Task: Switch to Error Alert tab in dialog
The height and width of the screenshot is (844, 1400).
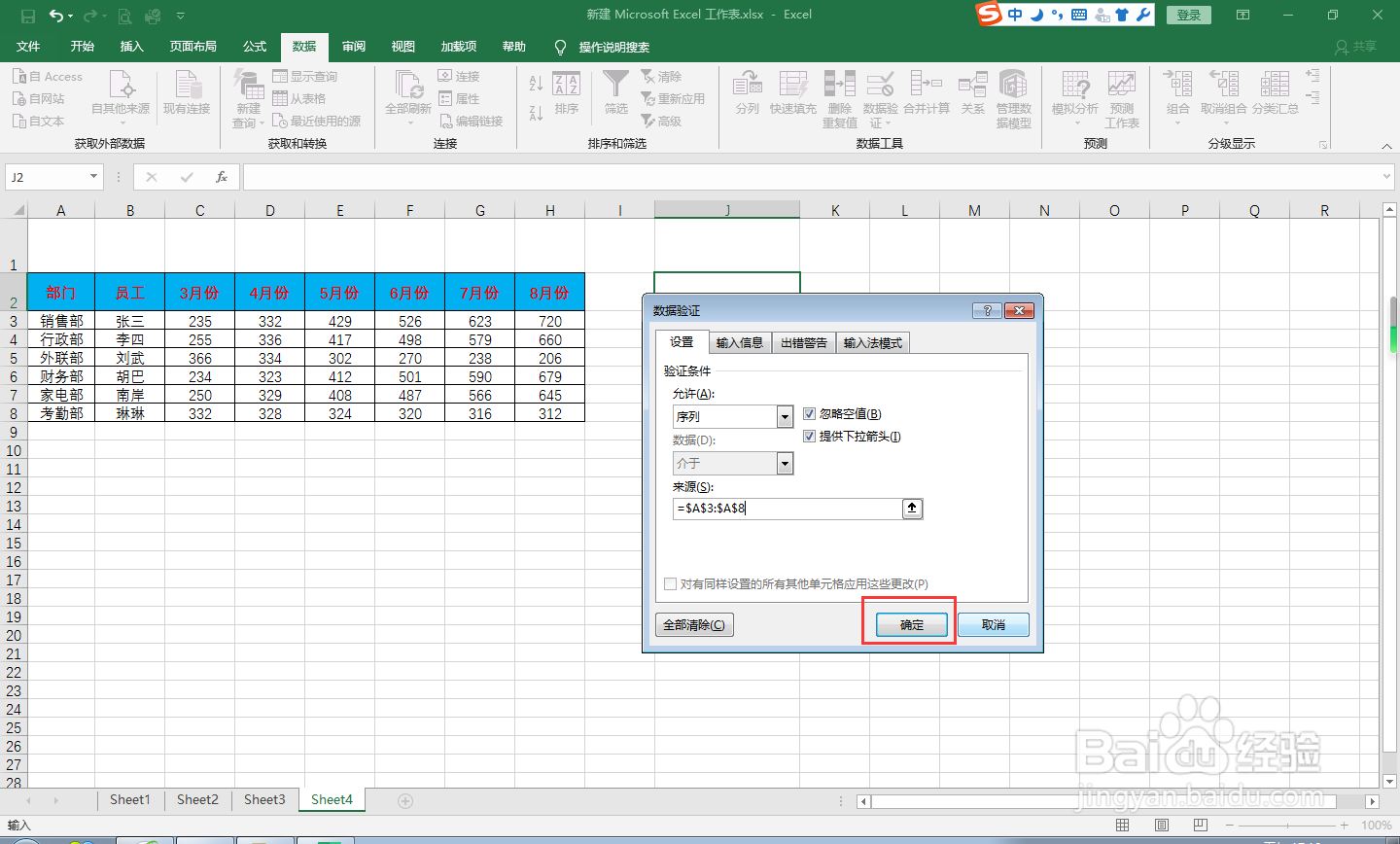Action: click(x=804, y=343)
